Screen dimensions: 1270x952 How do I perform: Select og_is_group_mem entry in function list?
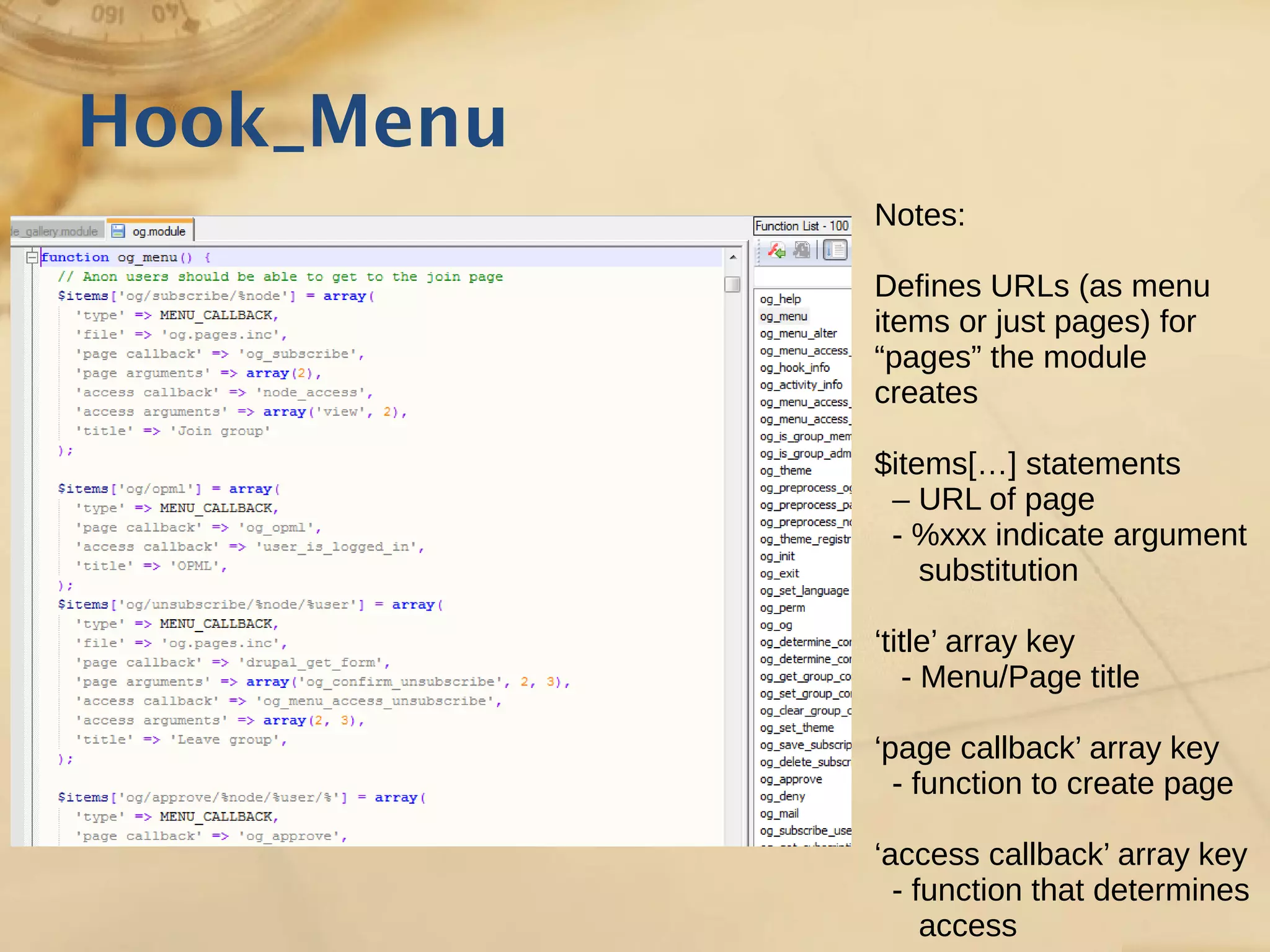(x=805, y=436)
